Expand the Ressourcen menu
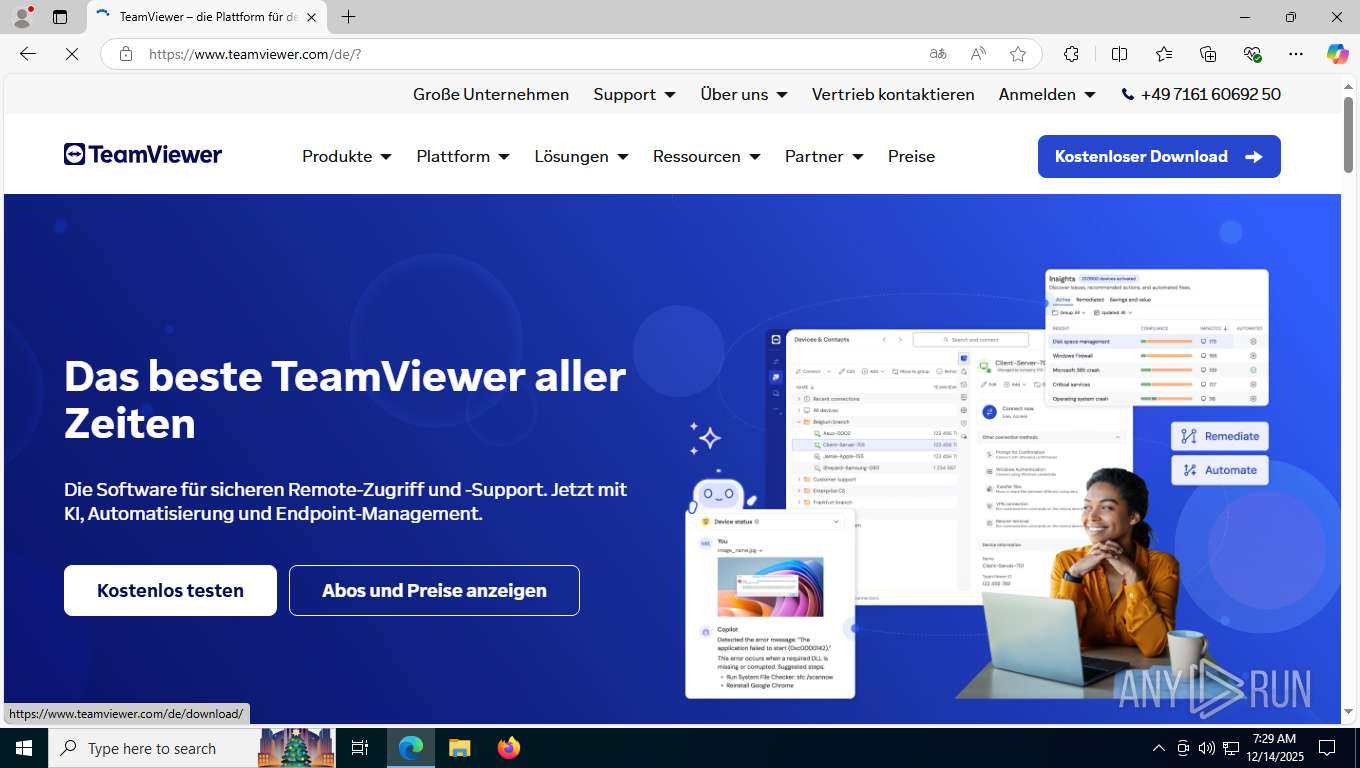1360x768 pixels. coord(706,156)
